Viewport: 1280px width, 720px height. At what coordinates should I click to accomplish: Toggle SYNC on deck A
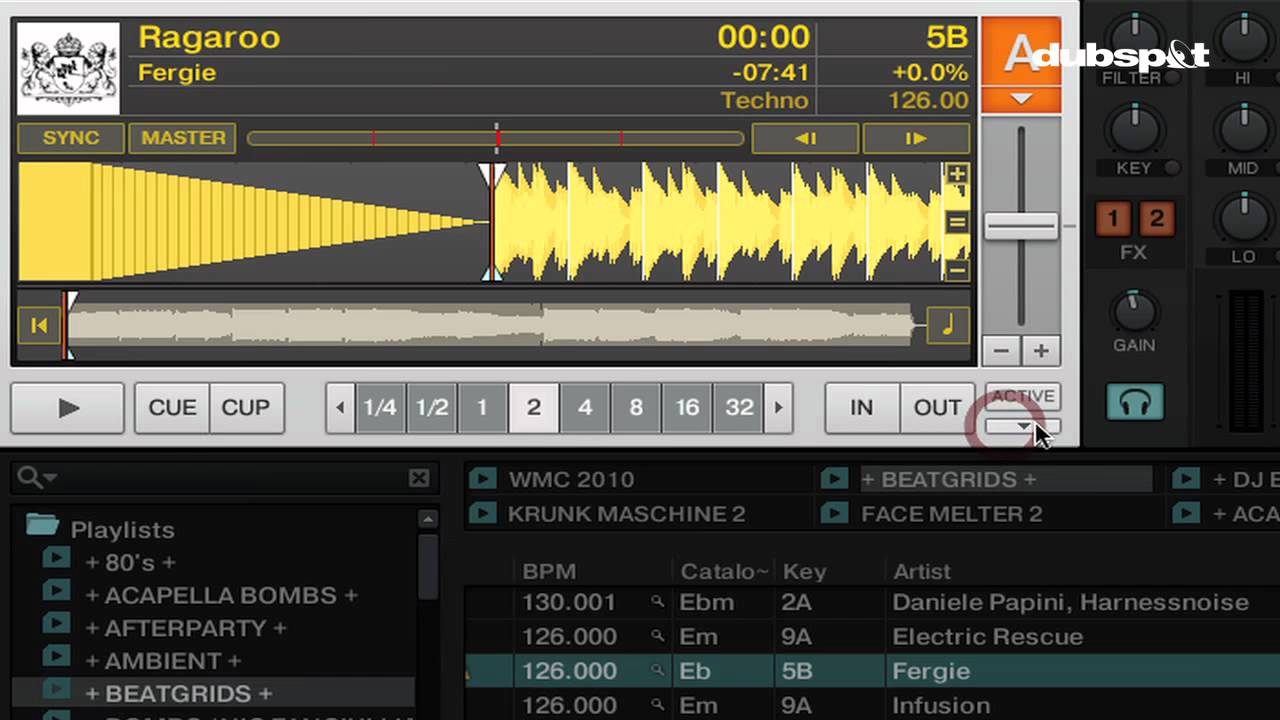71,138
